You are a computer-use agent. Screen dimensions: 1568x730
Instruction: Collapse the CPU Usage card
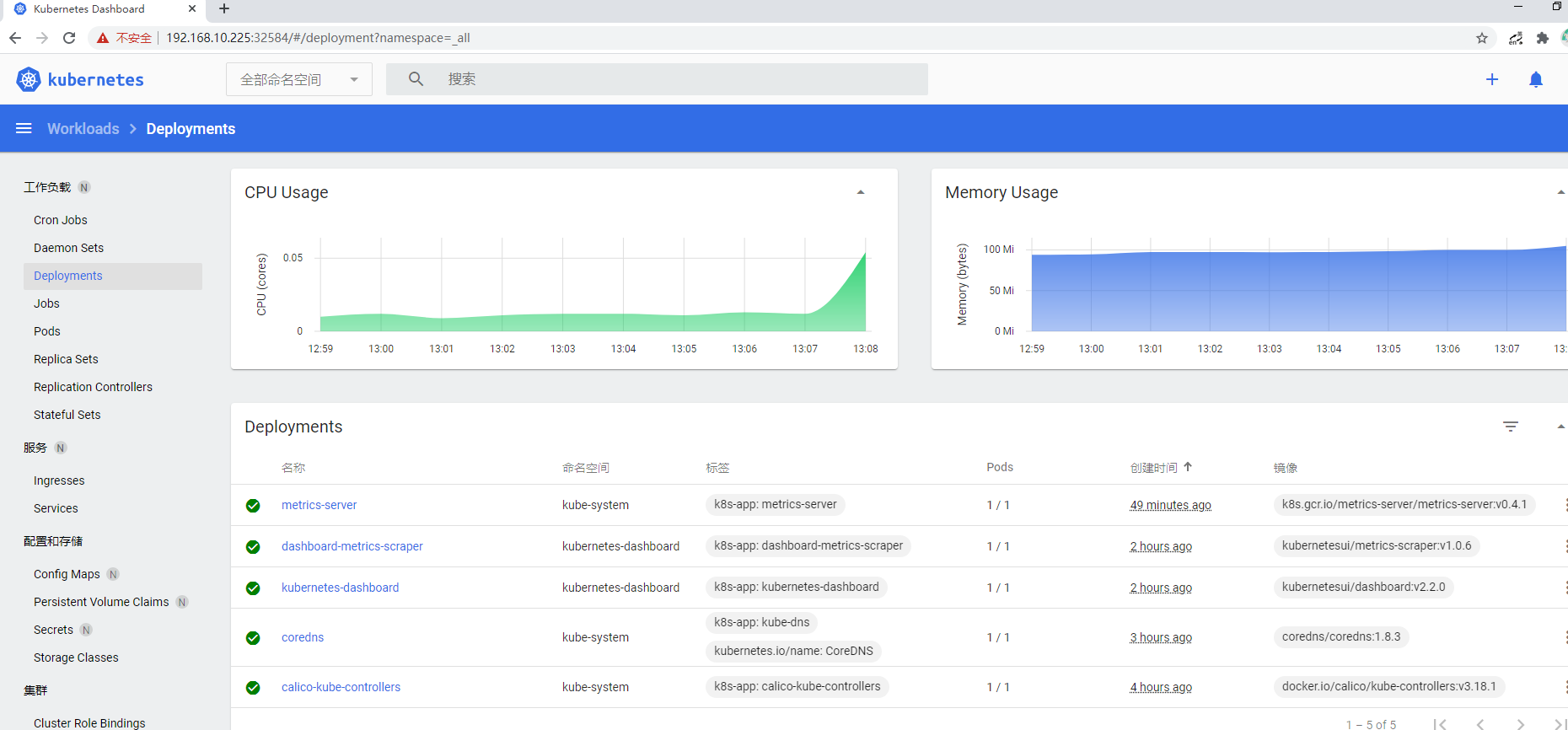[861, 192]
